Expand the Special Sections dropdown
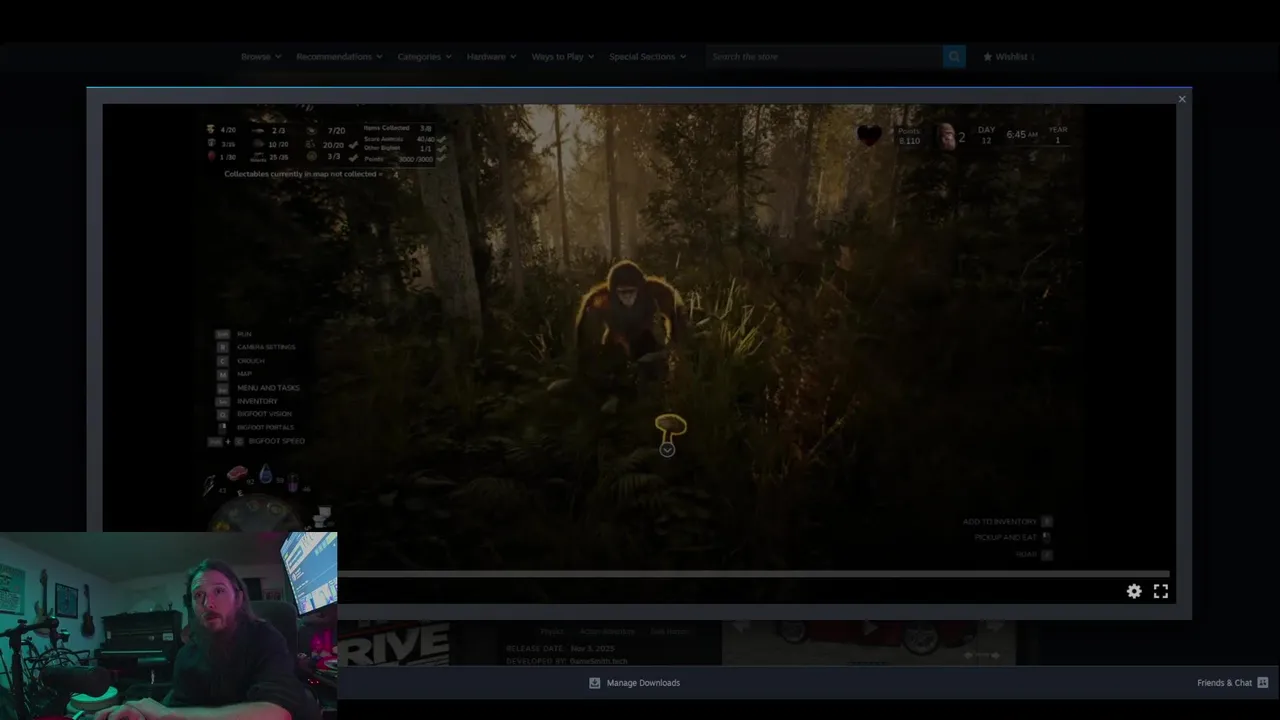This screenshot has width=1280, height=720. click(x=647, y=57)
